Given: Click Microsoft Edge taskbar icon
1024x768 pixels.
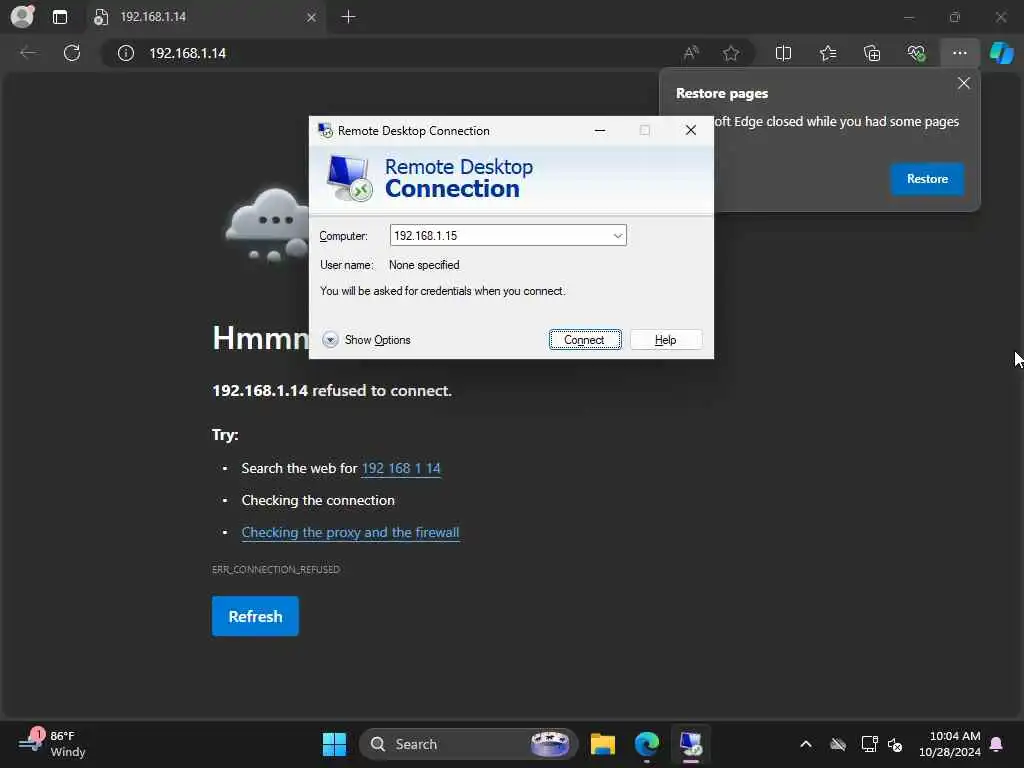Looking at the screenshot, I should 647,744.
